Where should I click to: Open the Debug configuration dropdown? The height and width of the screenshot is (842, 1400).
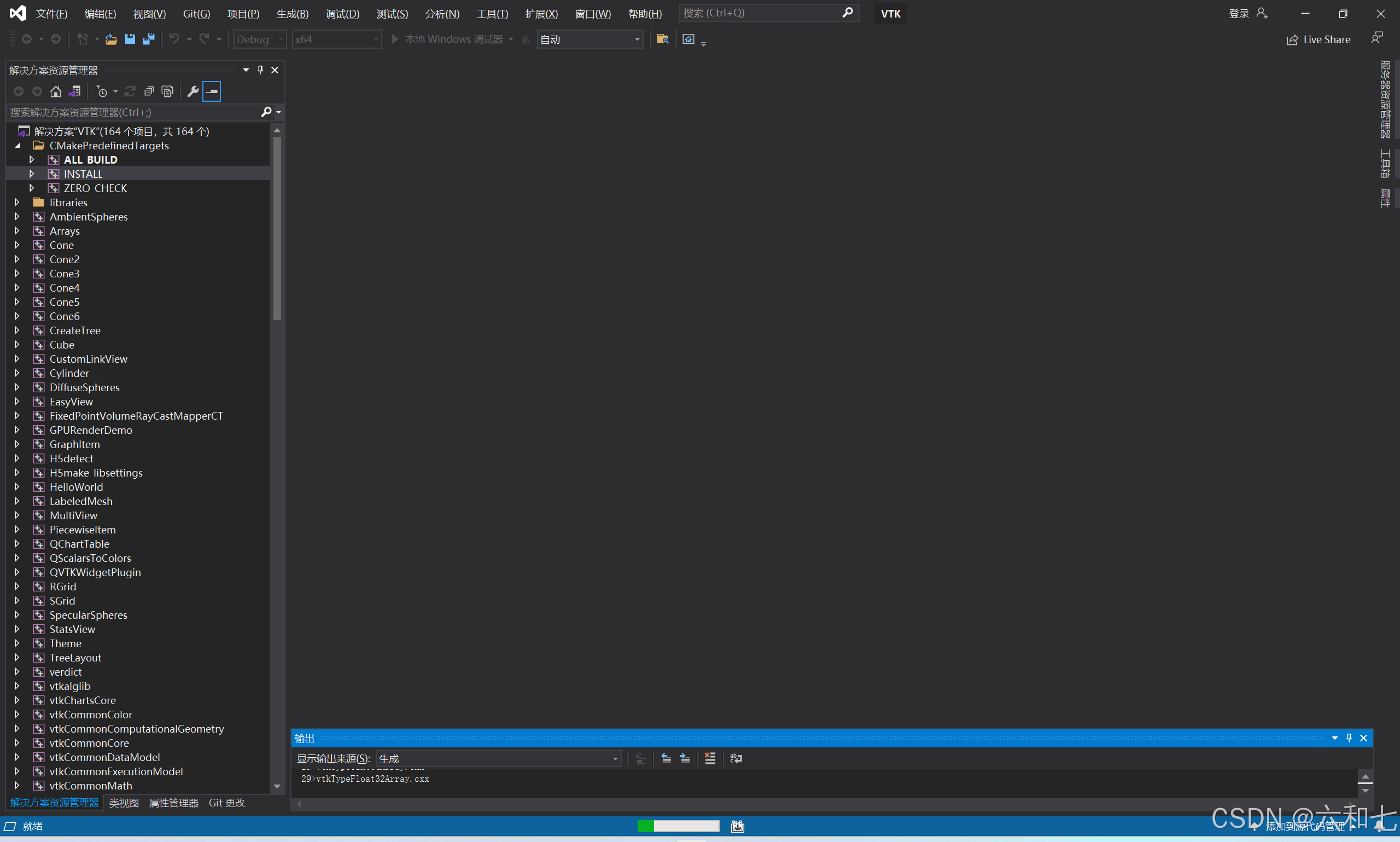click(x=260, y=39)
